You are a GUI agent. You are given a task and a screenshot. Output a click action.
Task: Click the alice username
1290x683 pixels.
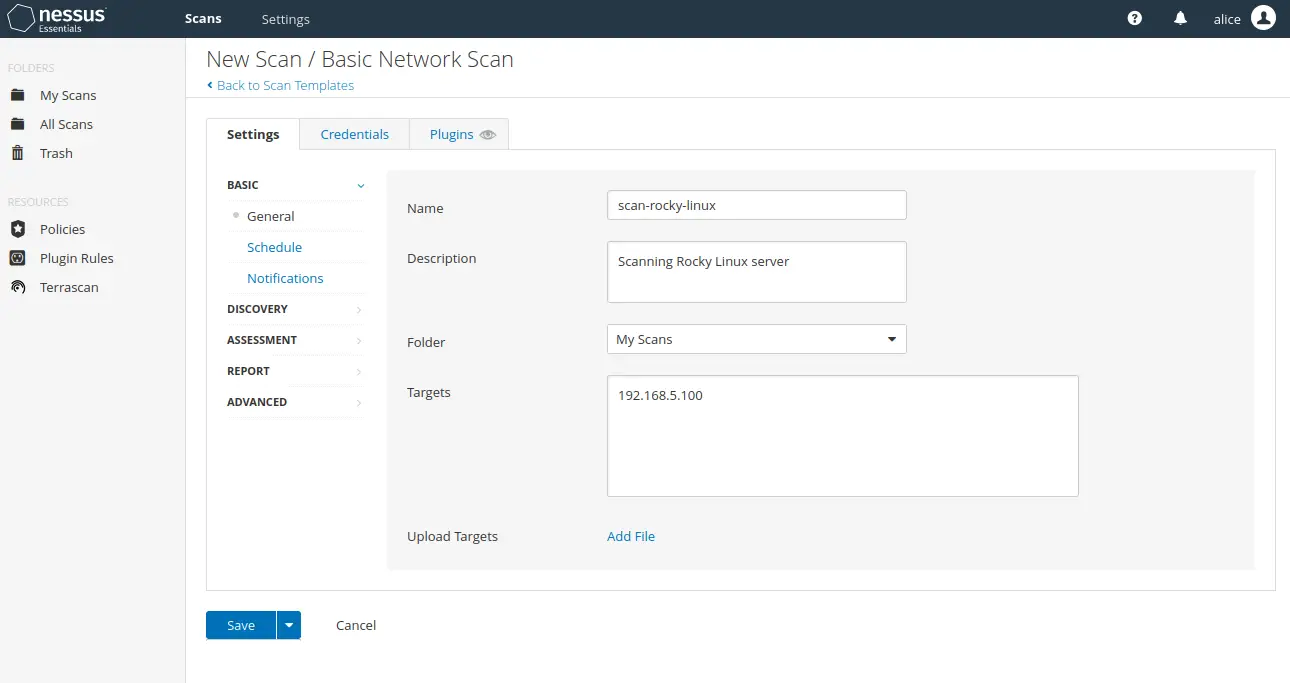click(1227, 19)
